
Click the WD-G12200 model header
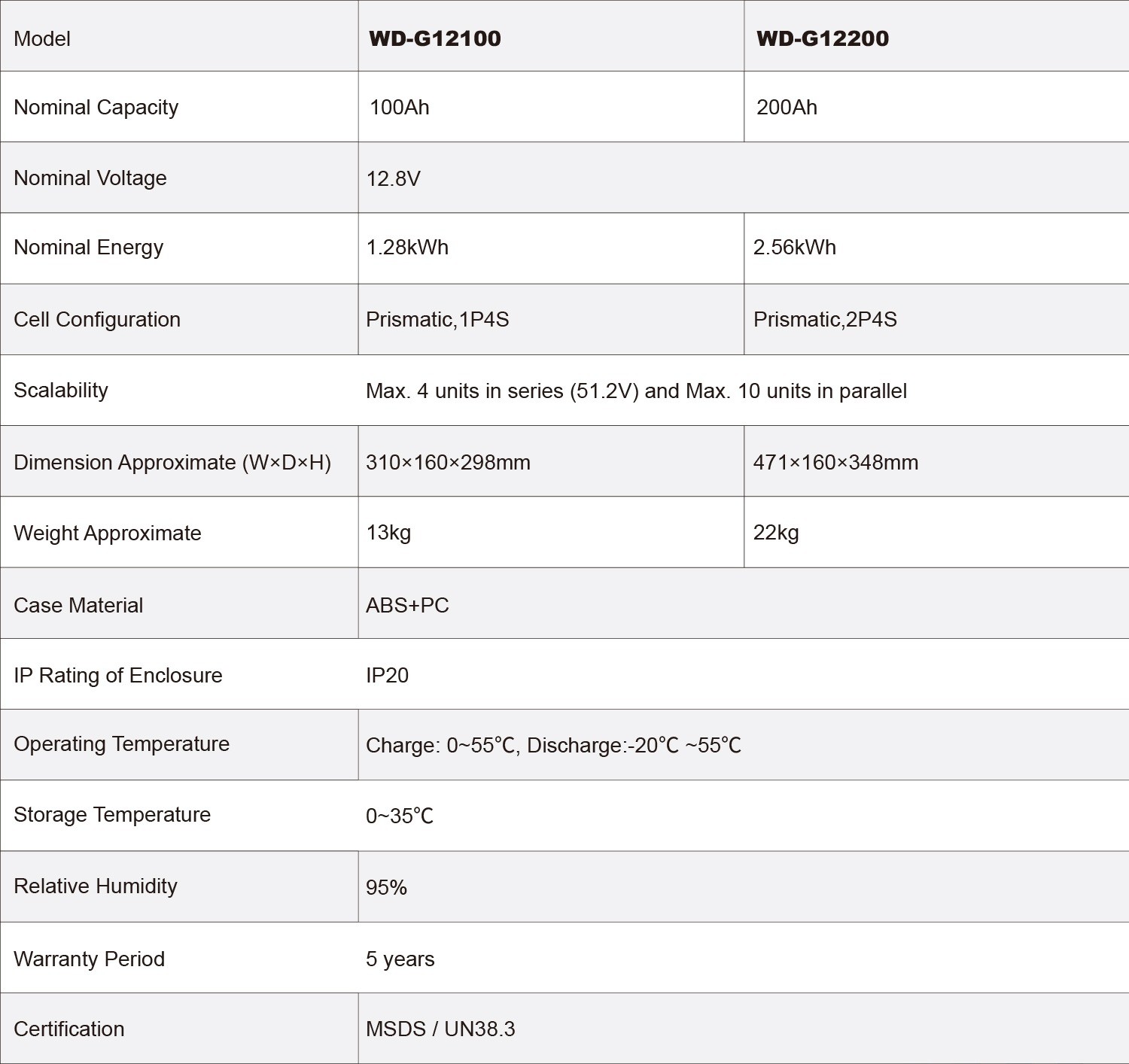coord(822,38)
